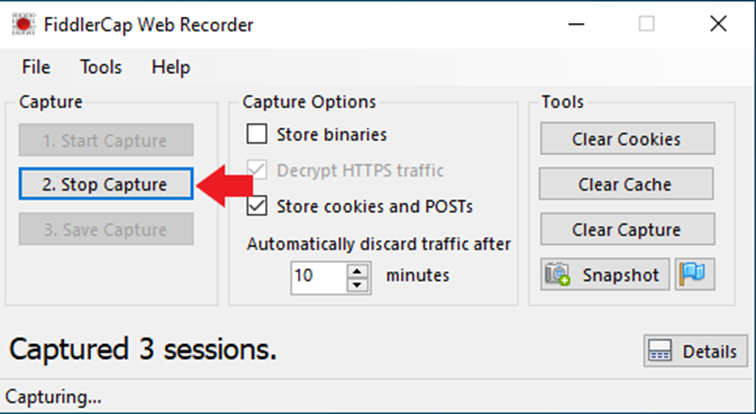The image size is (756, 414).
Task: Uncheck Store cookies and POSTs
Action: point(256,206)
